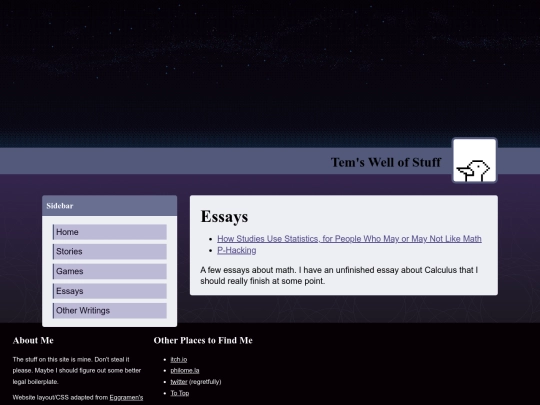
Task: Click the Essays page heading
Action: coord(224,217)
